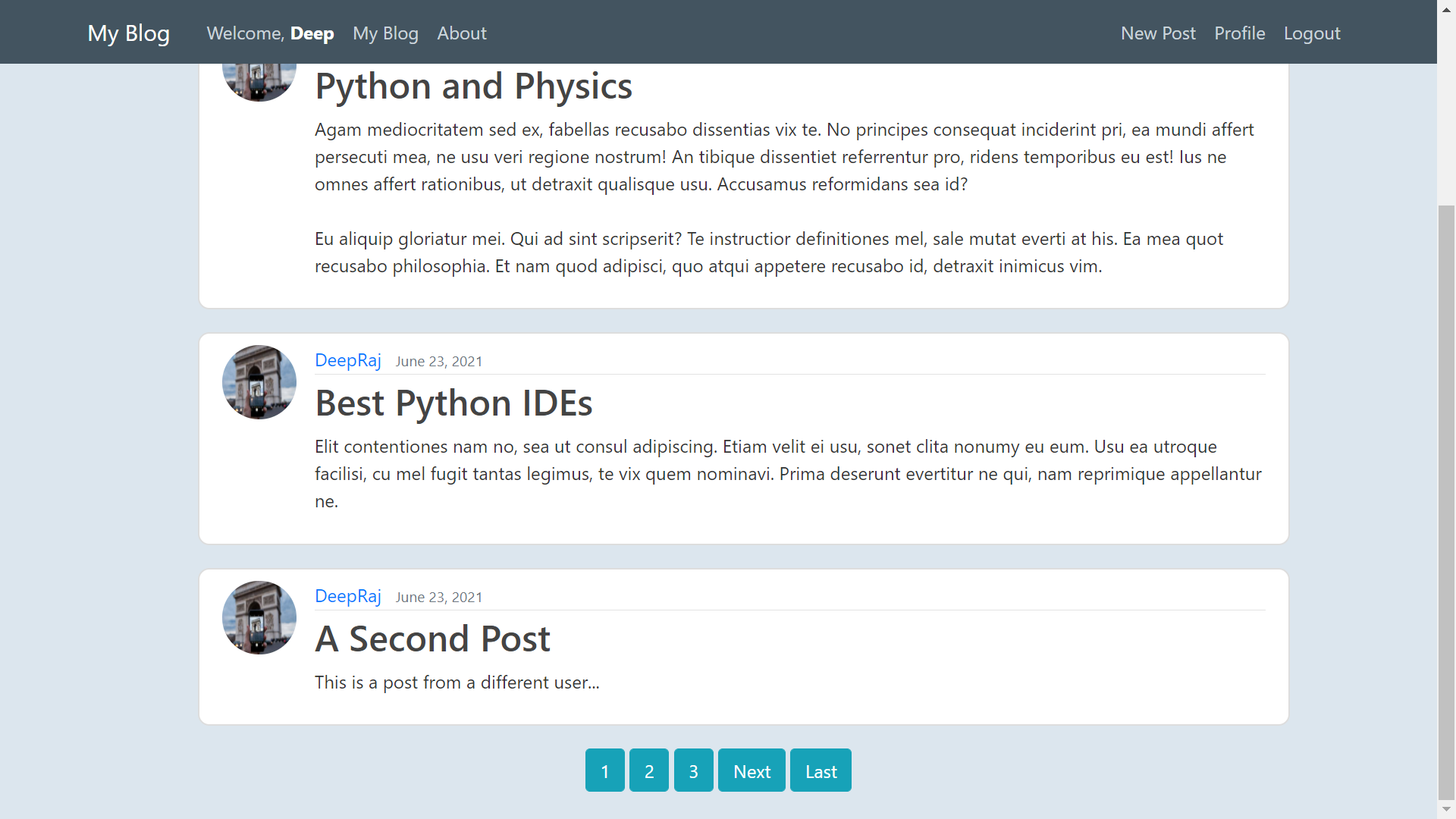Open the About page in navbar
Screen dimensions: 1456x819
[461, 33]
